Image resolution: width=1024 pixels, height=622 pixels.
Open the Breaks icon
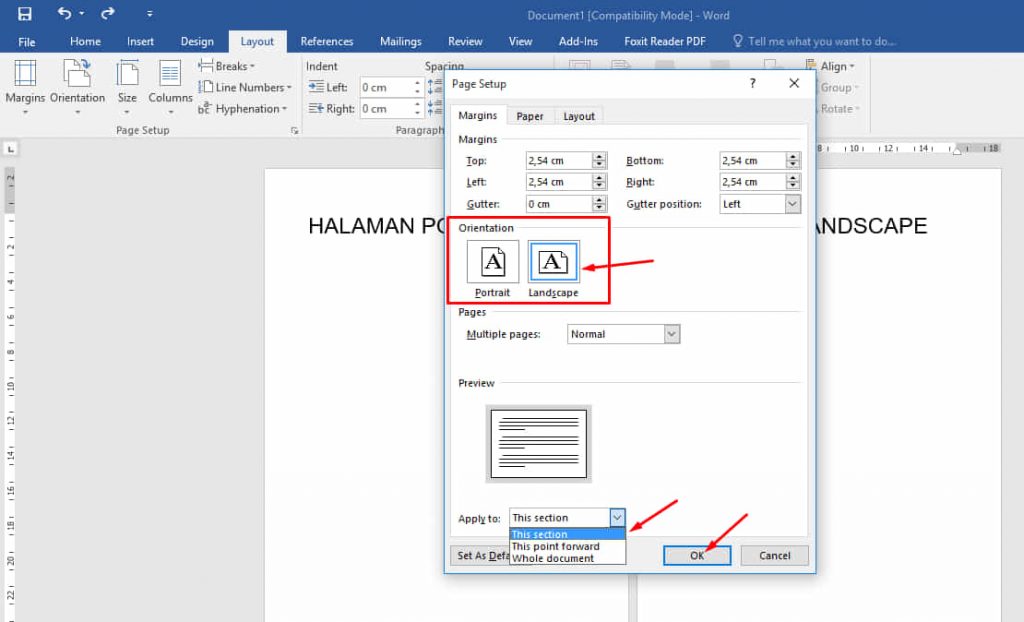point(225,65)
